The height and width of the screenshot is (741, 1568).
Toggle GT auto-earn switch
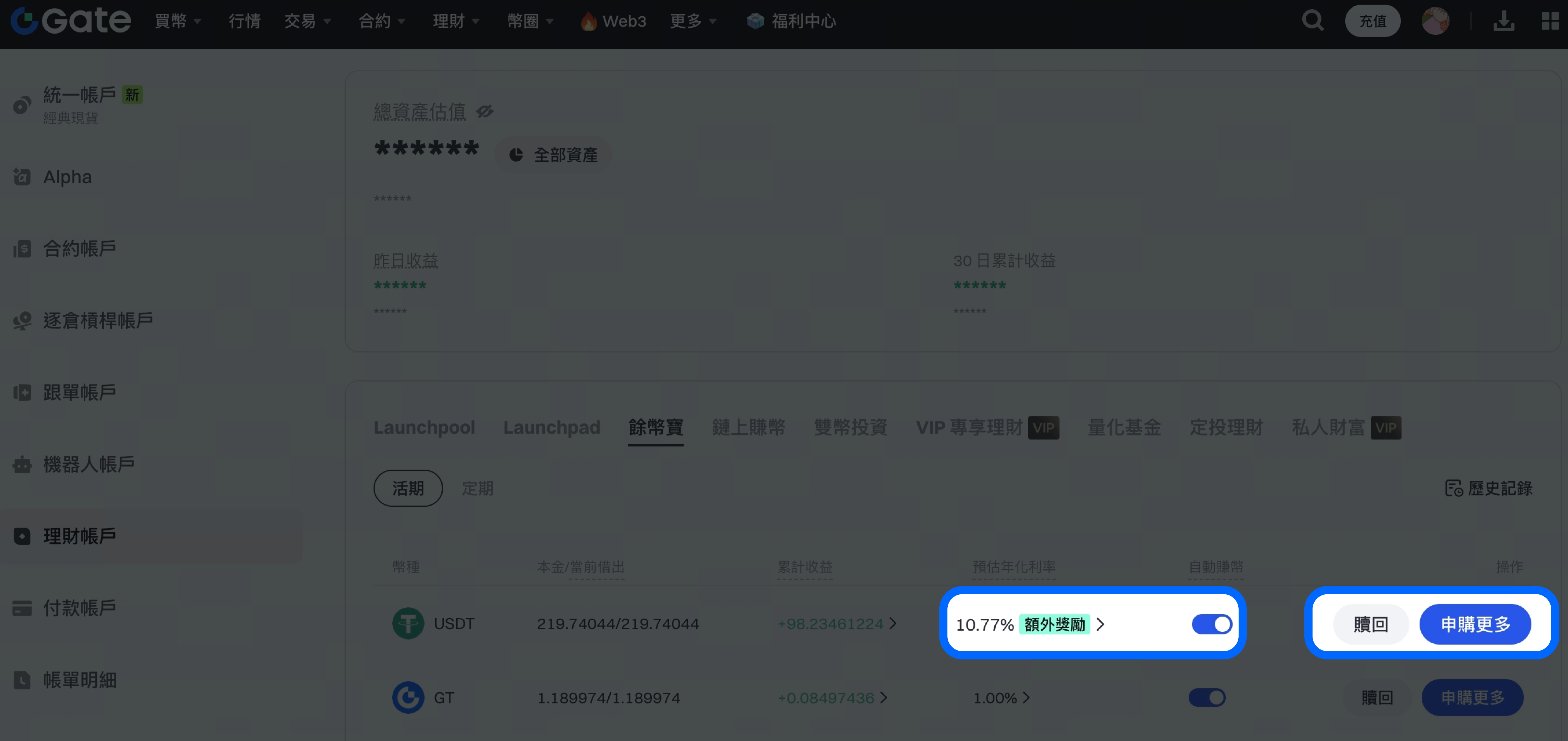coord(1206,698)
